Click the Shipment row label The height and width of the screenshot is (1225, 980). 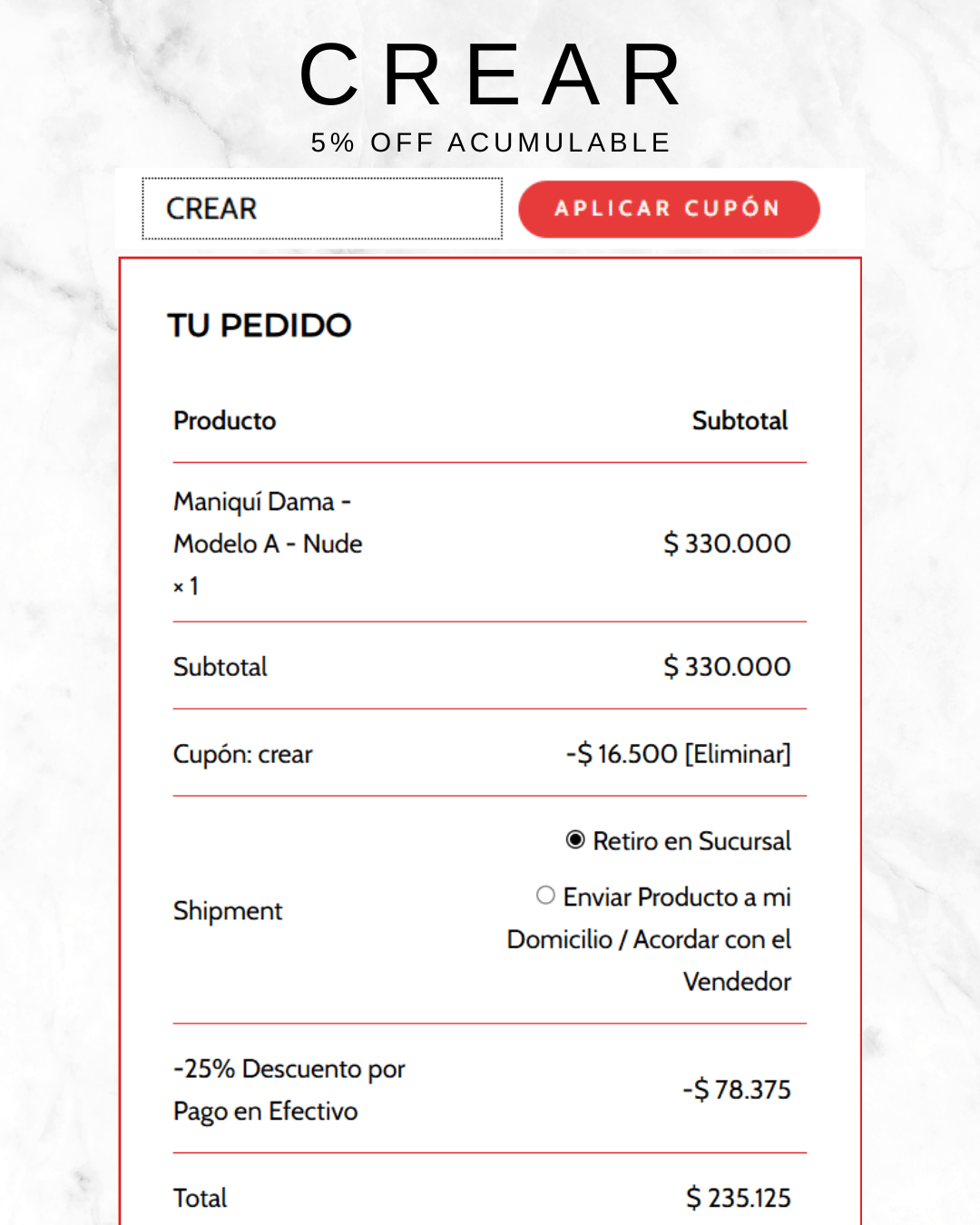[228, 911]
